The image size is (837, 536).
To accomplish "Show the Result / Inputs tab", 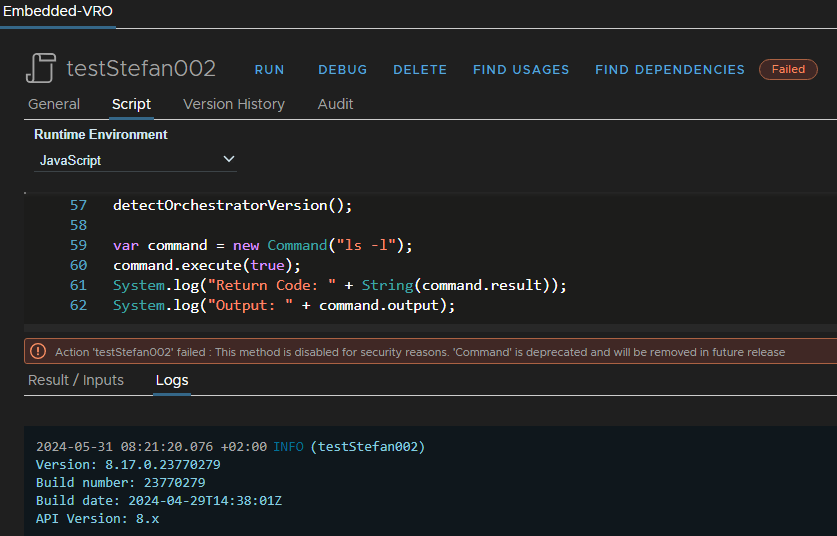I will tap(76, 380).
